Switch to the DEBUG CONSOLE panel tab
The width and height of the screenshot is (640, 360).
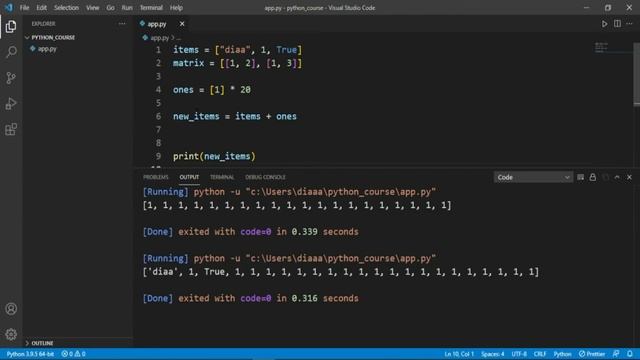(265, 177)
